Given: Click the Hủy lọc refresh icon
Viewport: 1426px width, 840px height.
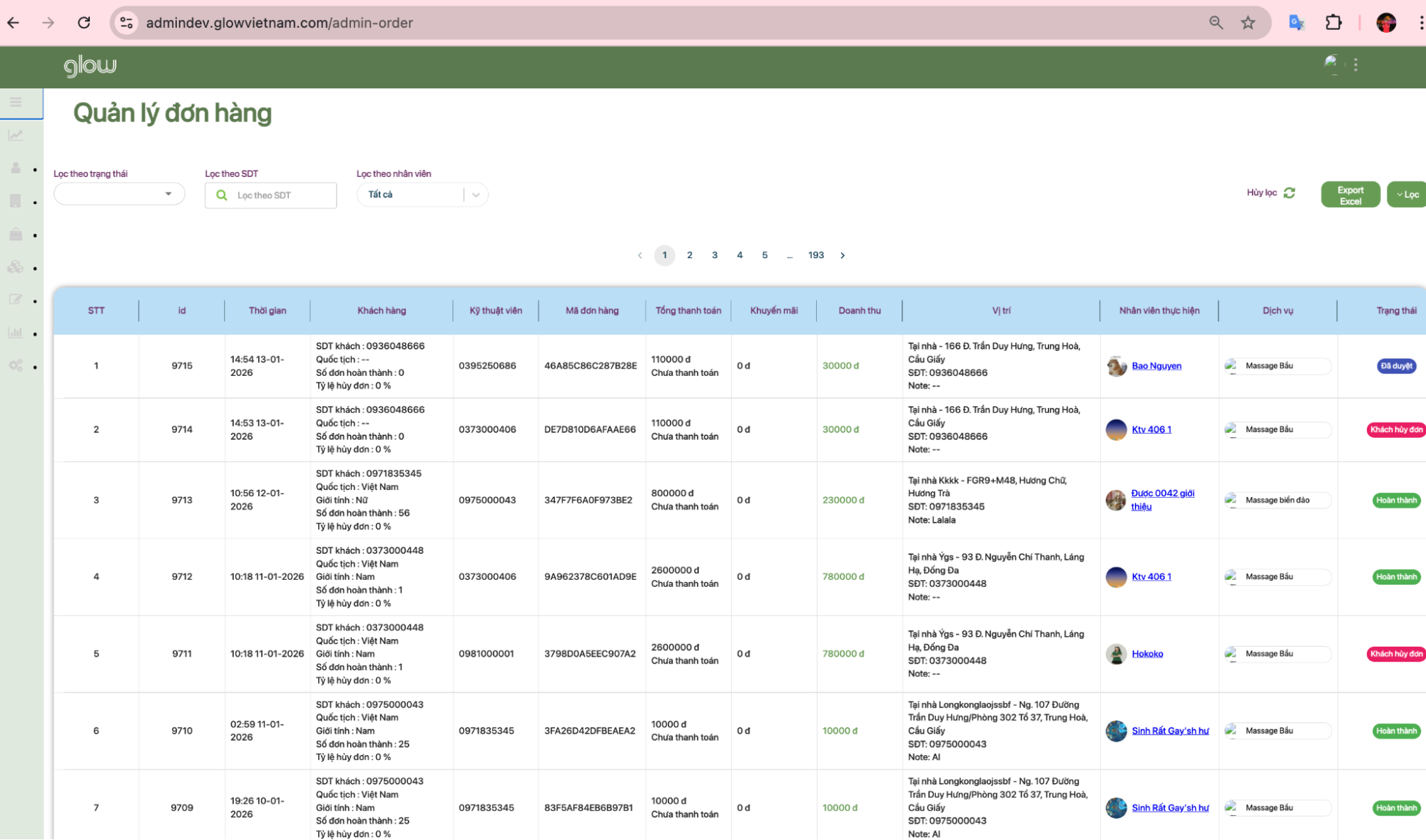Looking at the screenshot, I should point(1289,193).
